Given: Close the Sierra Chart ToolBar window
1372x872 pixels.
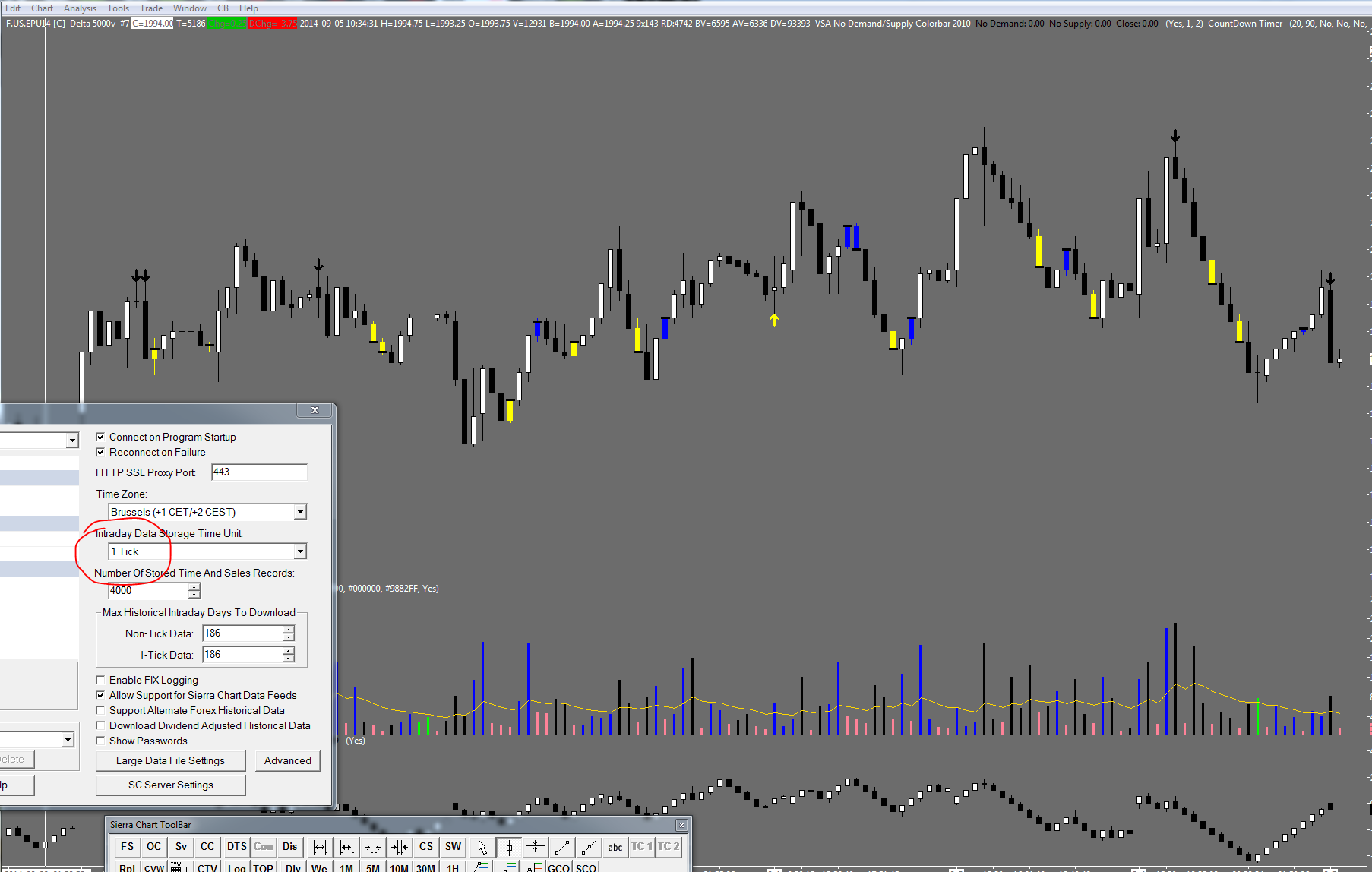Looking at the screenshot, I should pyautogui.click(x=681, y=825).
